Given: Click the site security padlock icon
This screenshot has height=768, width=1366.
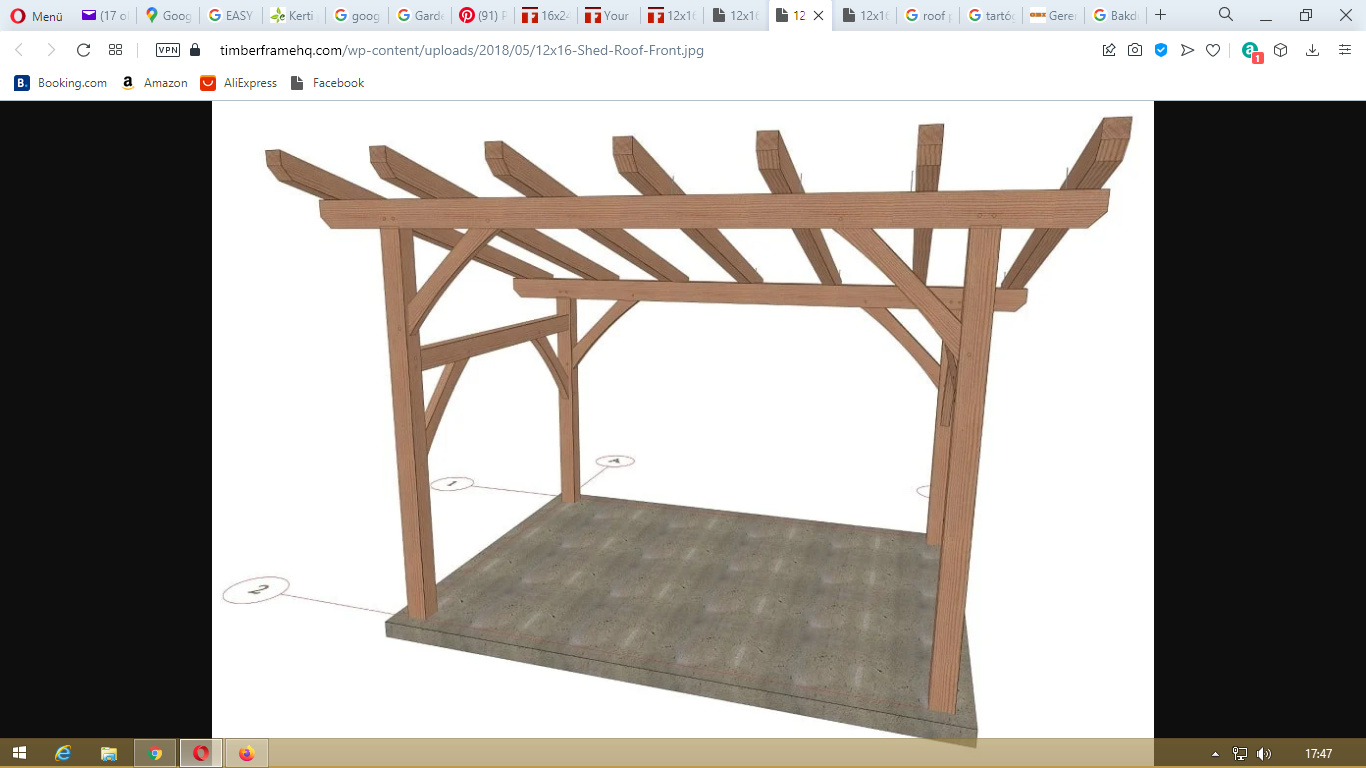Looking at the screenshot, I should (195, 50).
